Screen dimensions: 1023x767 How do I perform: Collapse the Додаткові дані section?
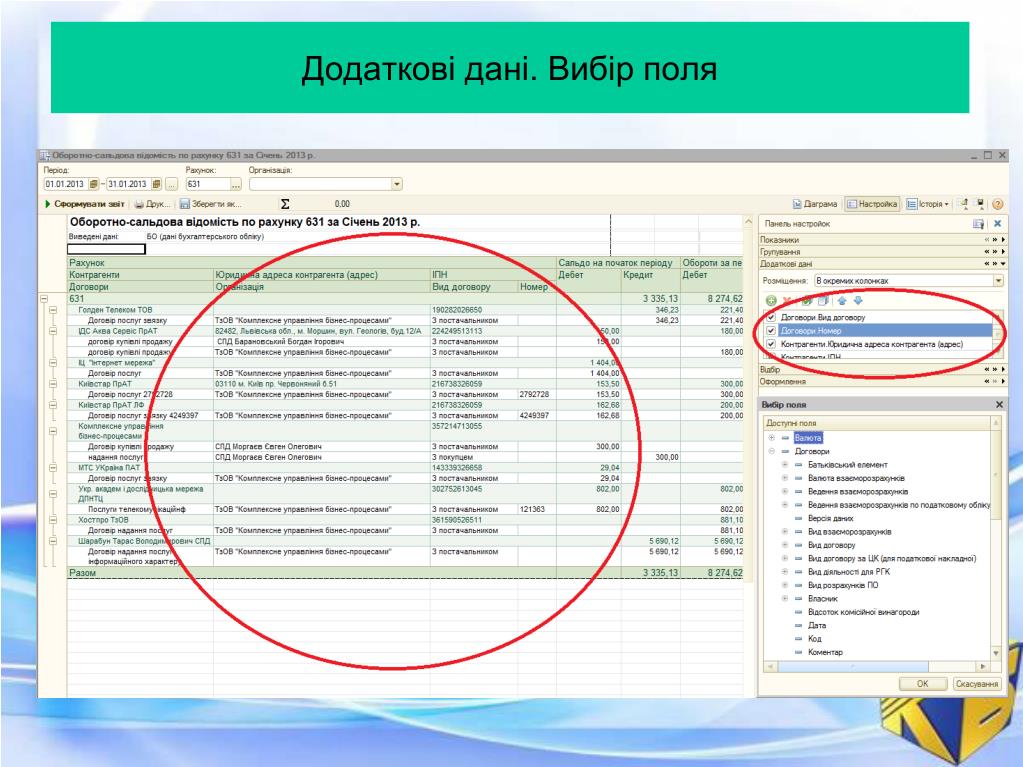(x=1003, y=263)
